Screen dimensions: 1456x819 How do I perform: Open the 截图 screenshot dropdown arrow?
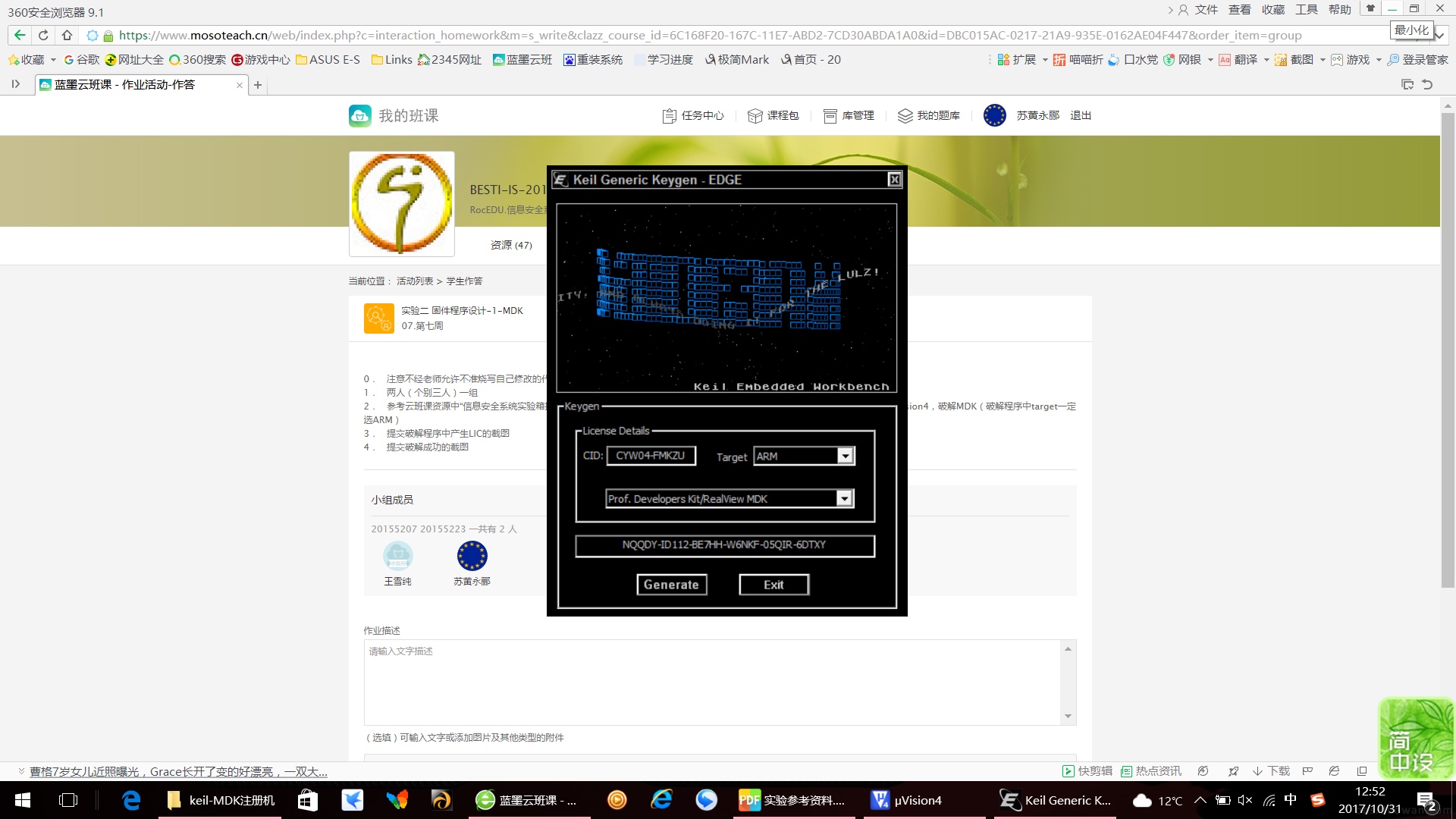(x=1323, y=60)
